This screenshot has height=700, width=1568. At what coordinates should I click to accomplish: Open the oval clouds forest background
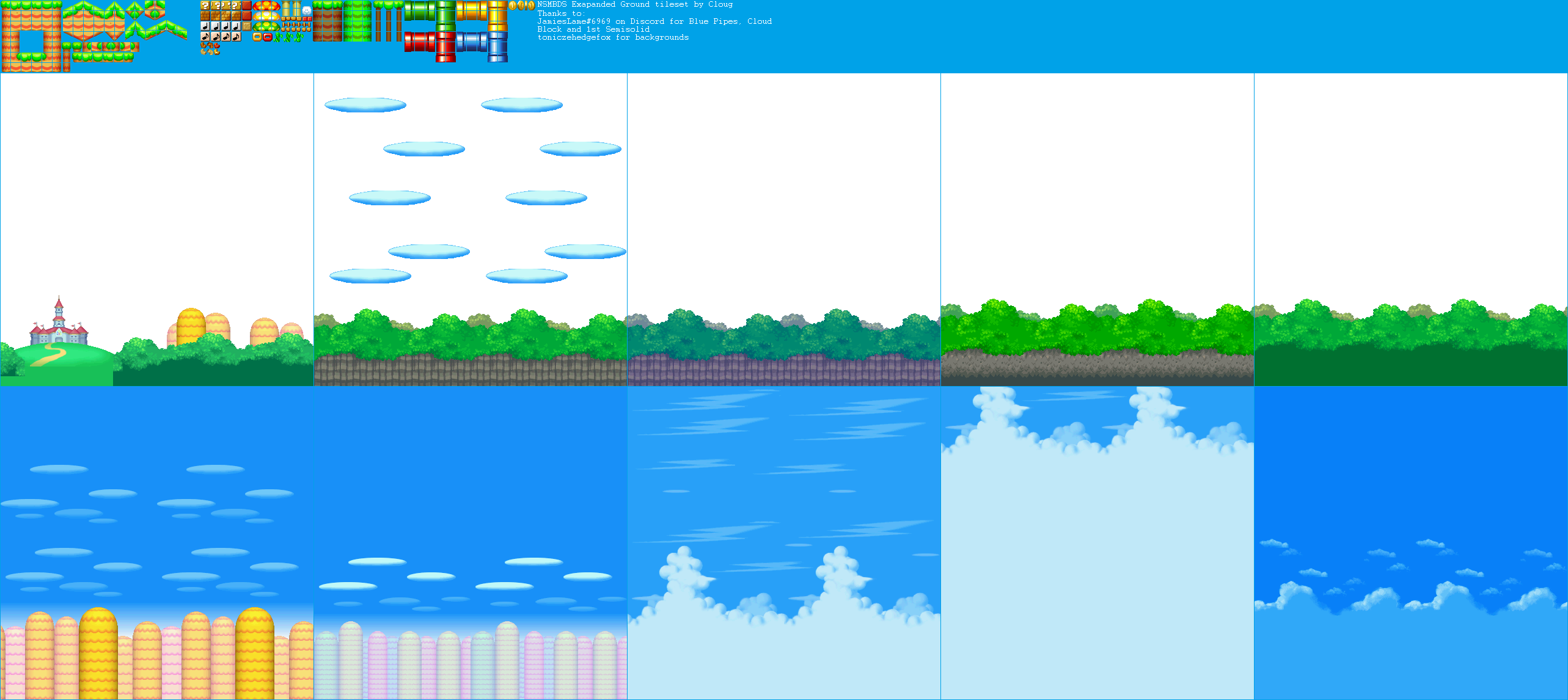(x=471, y=230)
